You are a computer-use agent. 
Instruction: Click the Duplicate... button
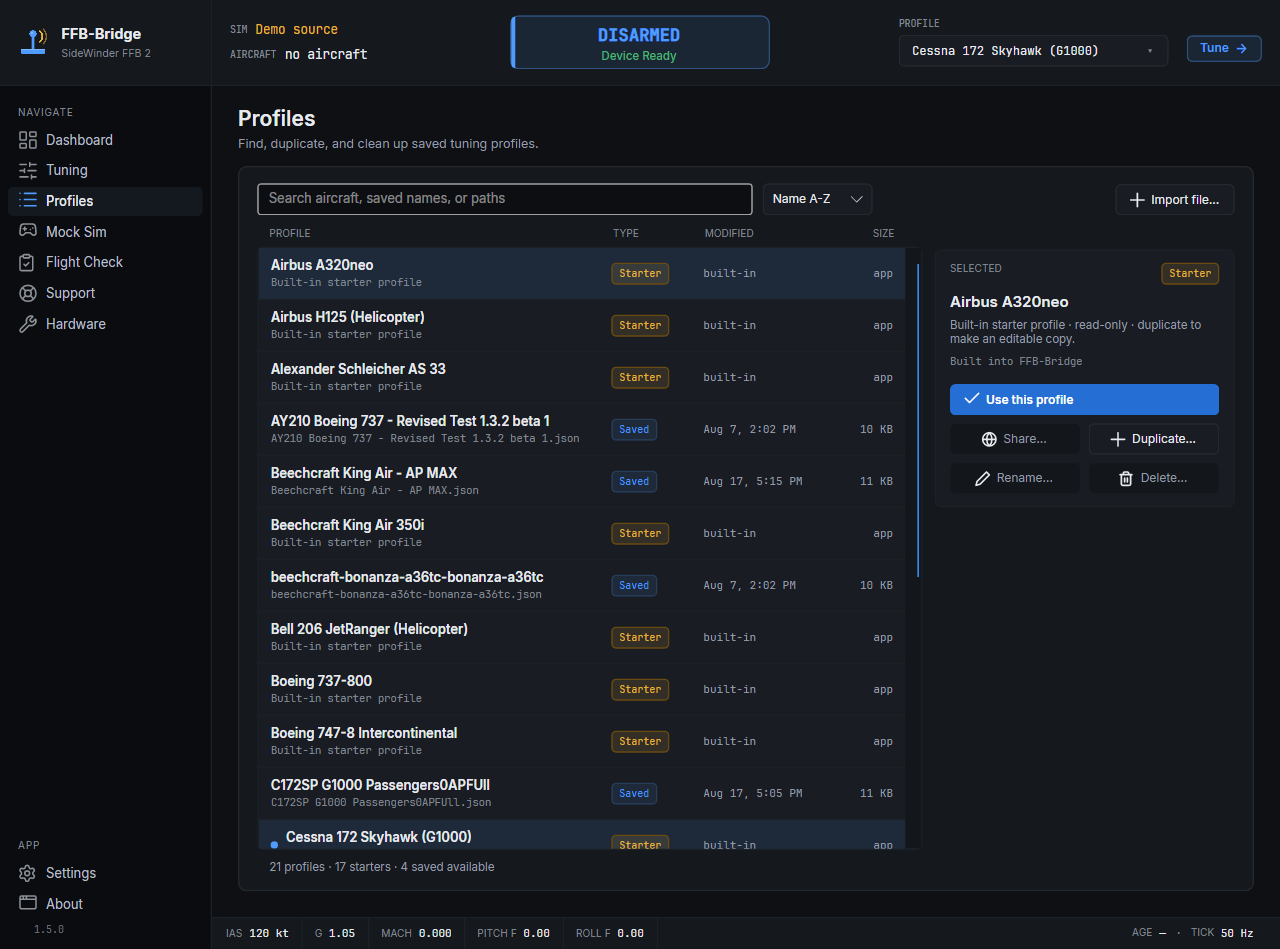(1154, 439)
